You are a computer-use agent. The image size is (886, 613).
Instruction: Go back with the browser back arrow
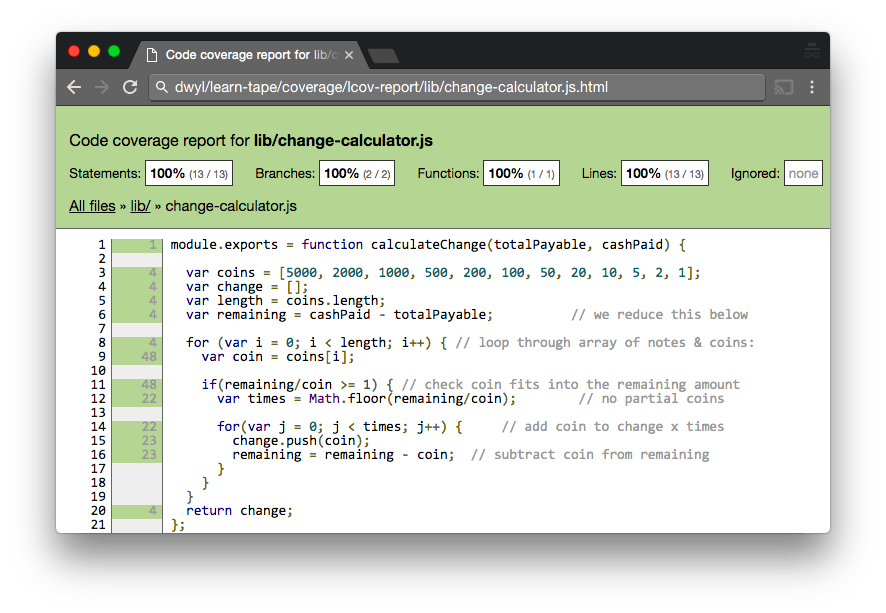(x=74, y=87)
